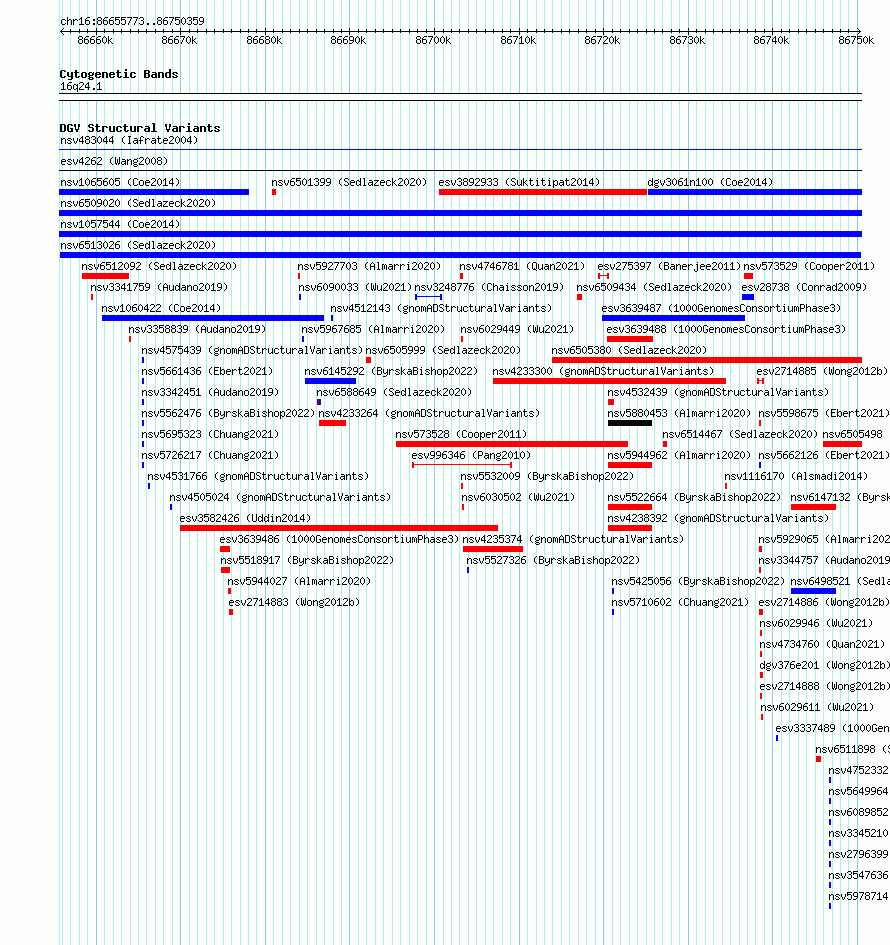Open nsv6030502 (Wu2021) variant

pos(518,498)
